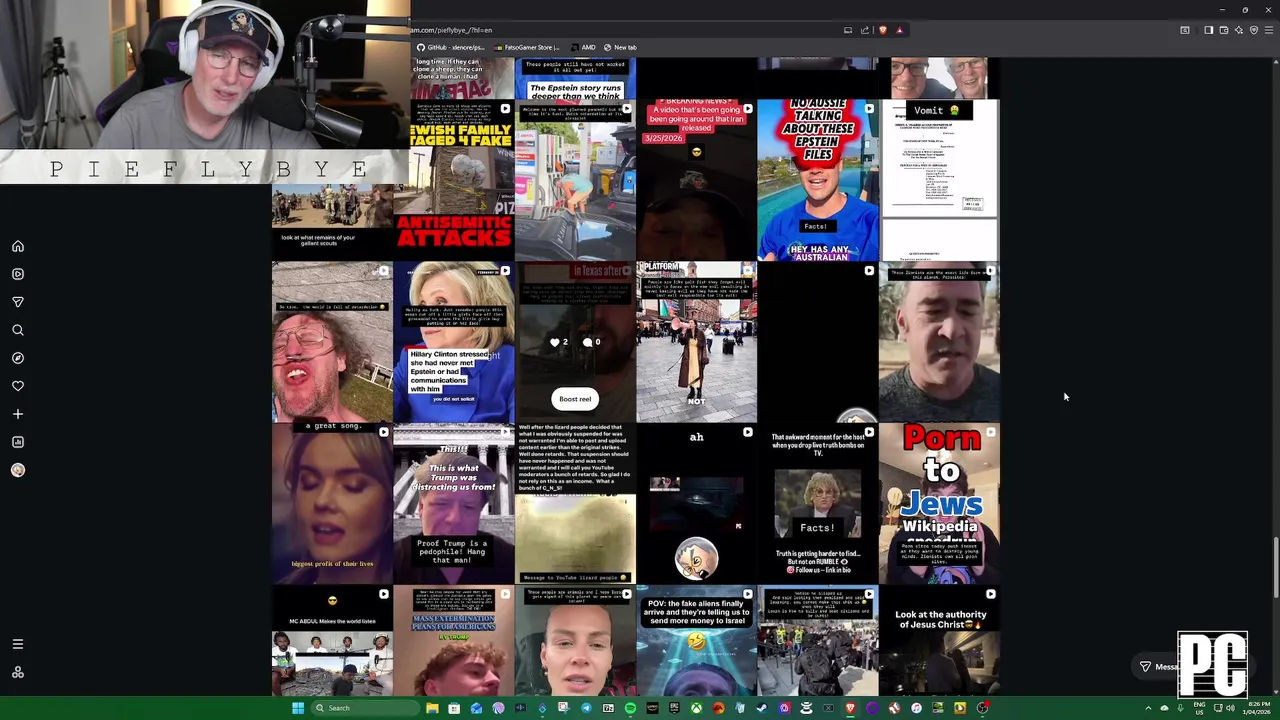This screenshot has height=720, width=1280.
Task: Open GitHub xlenore bookmark
Action: click(x=450, y=47)
